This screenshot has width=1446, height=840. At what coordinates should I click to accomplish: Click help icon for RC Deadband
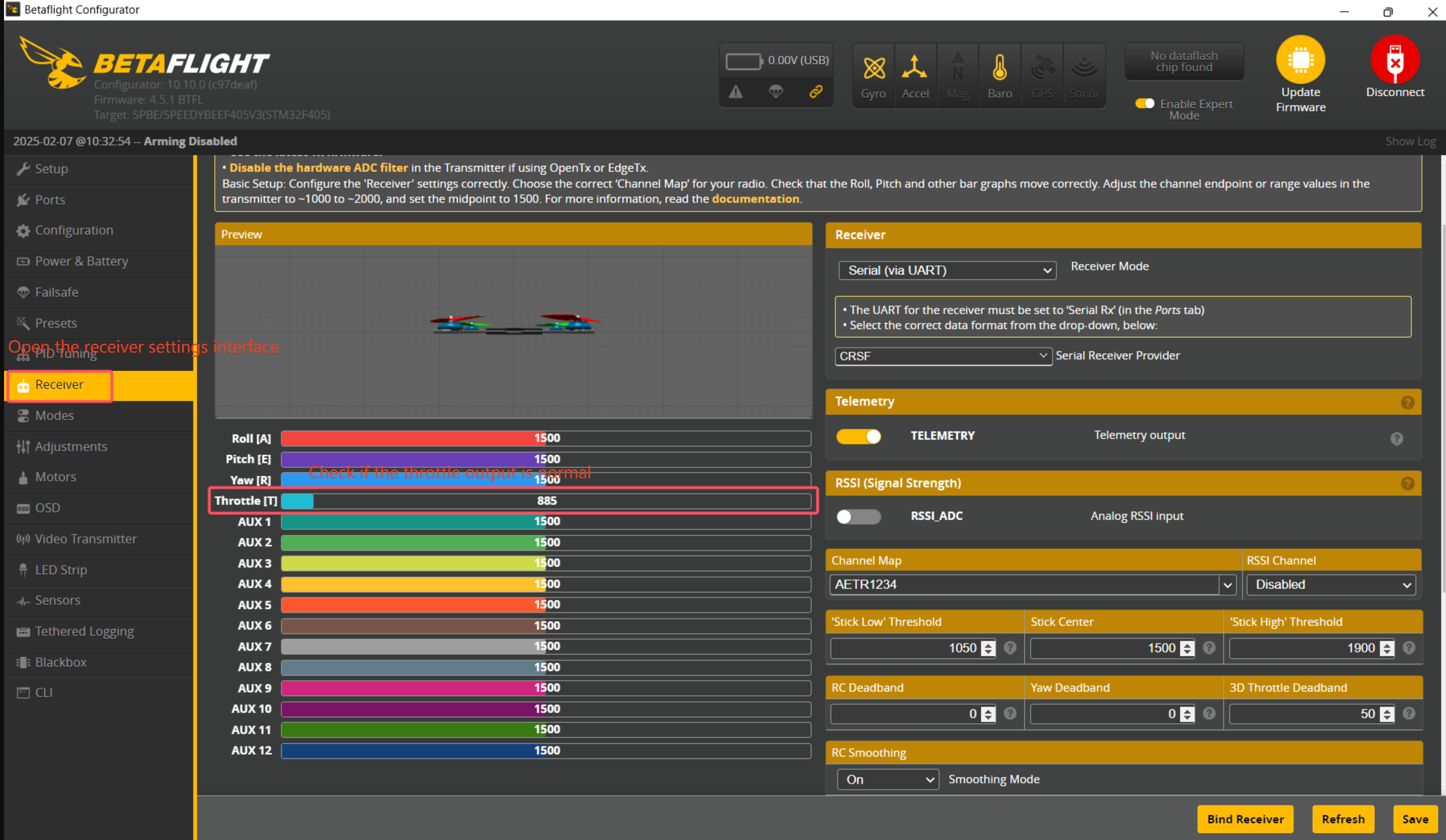pos(1010,713)
